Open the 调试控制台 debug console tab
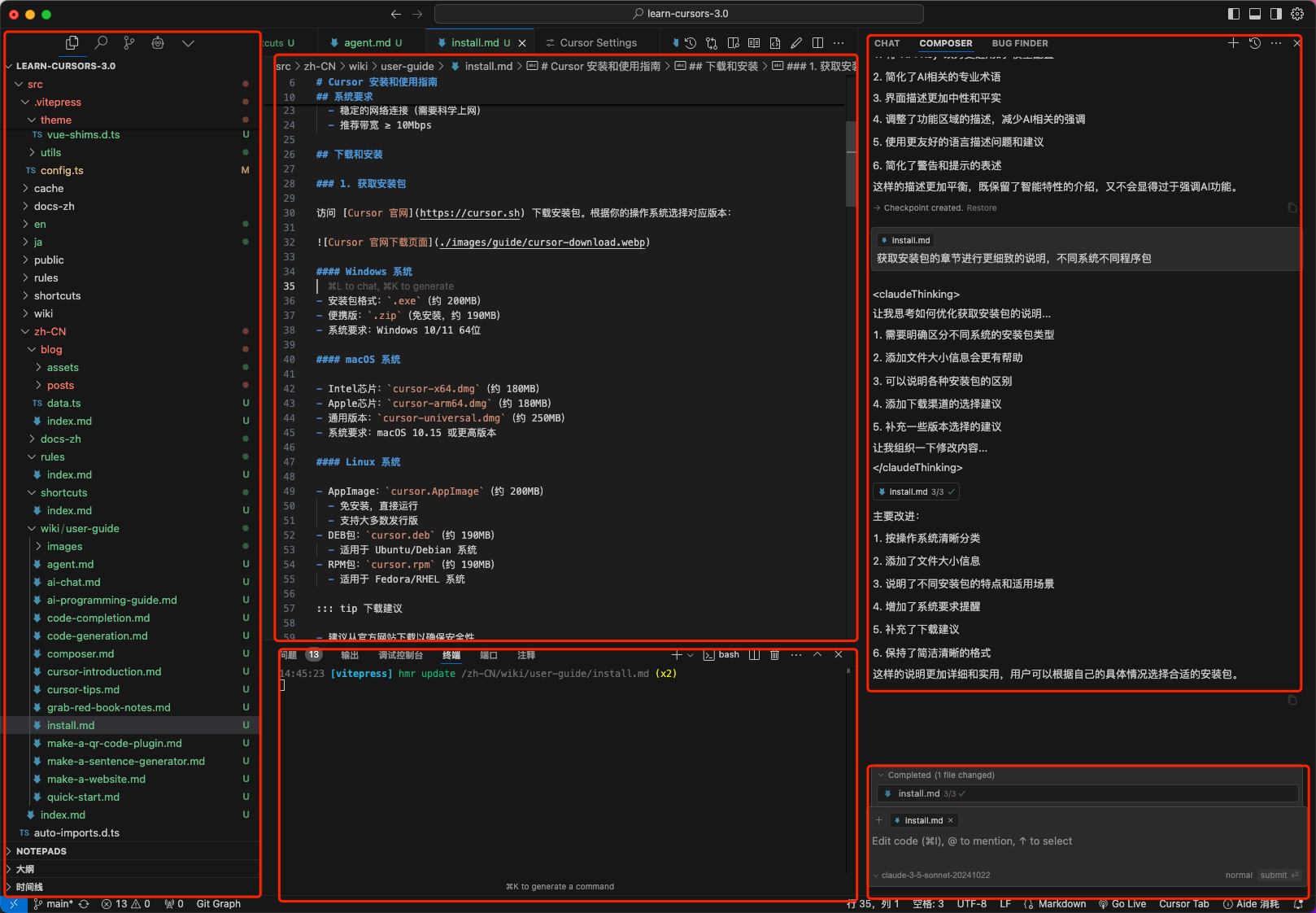Viewport: 1316px width, 913px height. [x=400, y=655]
